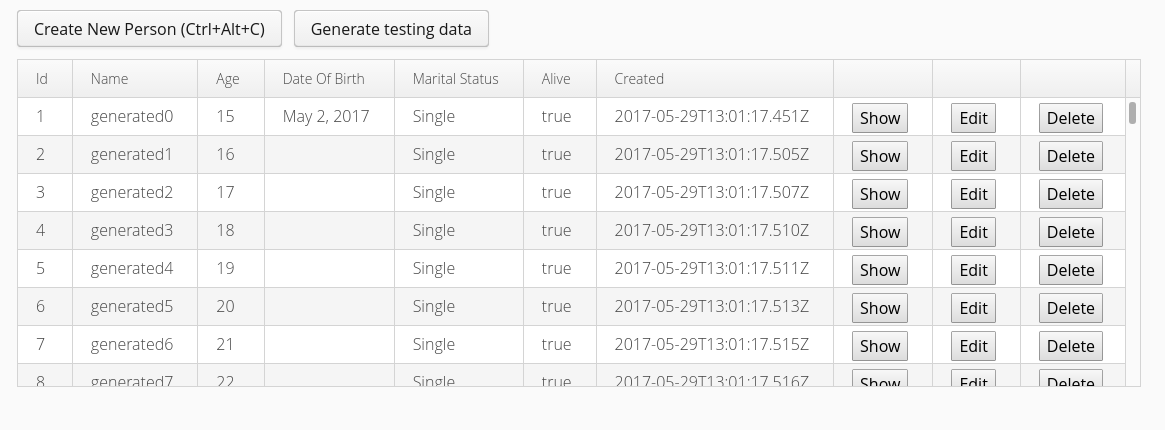
Task: Delete the generated0 person
Action: click(x=1070, y=118)
